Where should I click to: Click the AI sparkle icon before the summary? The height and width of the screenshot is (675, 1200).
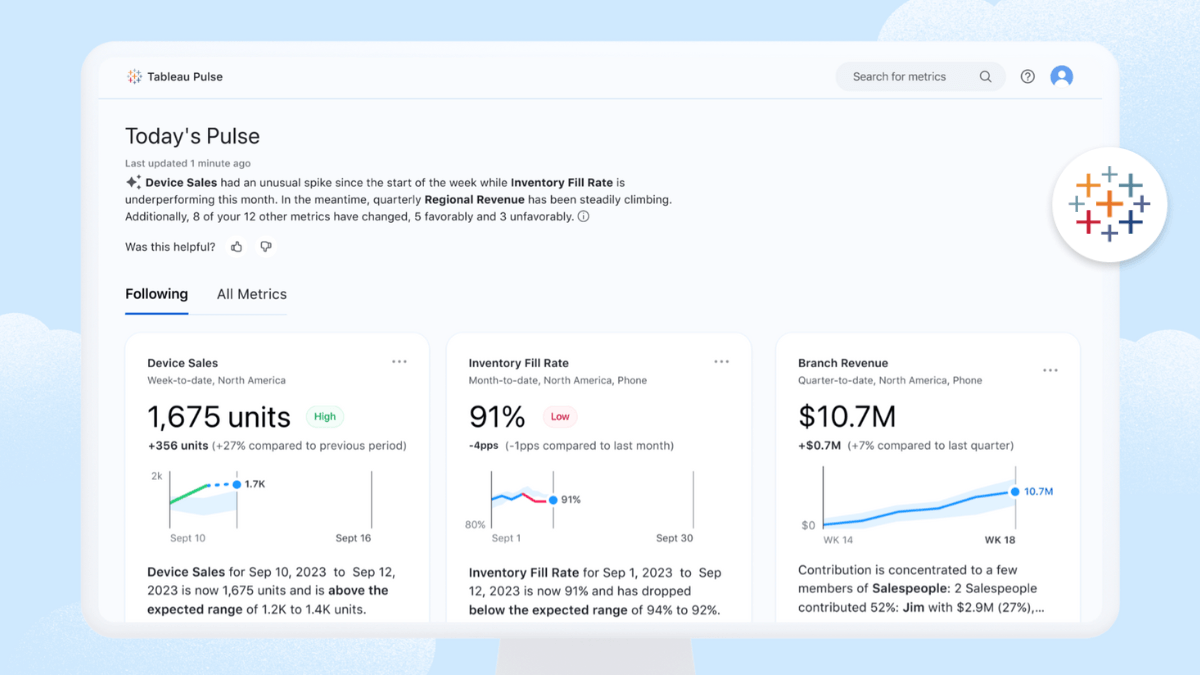pyautogui.click(x=132, y=182)
